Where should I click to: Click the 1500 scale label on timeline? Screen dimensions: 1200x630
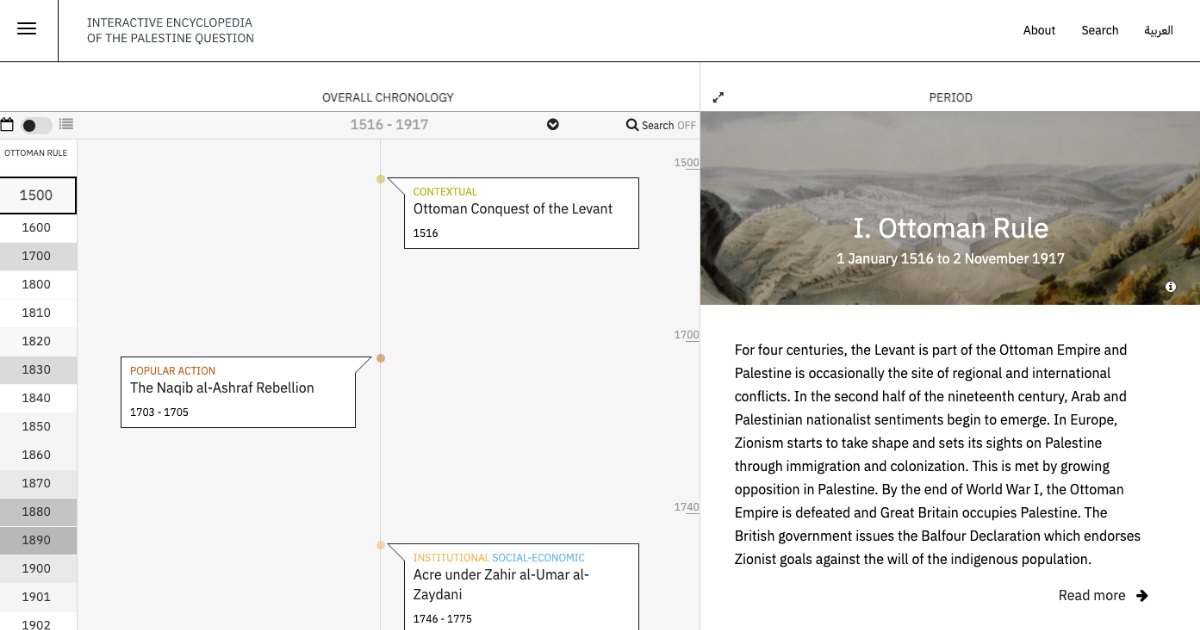[686, 163]
